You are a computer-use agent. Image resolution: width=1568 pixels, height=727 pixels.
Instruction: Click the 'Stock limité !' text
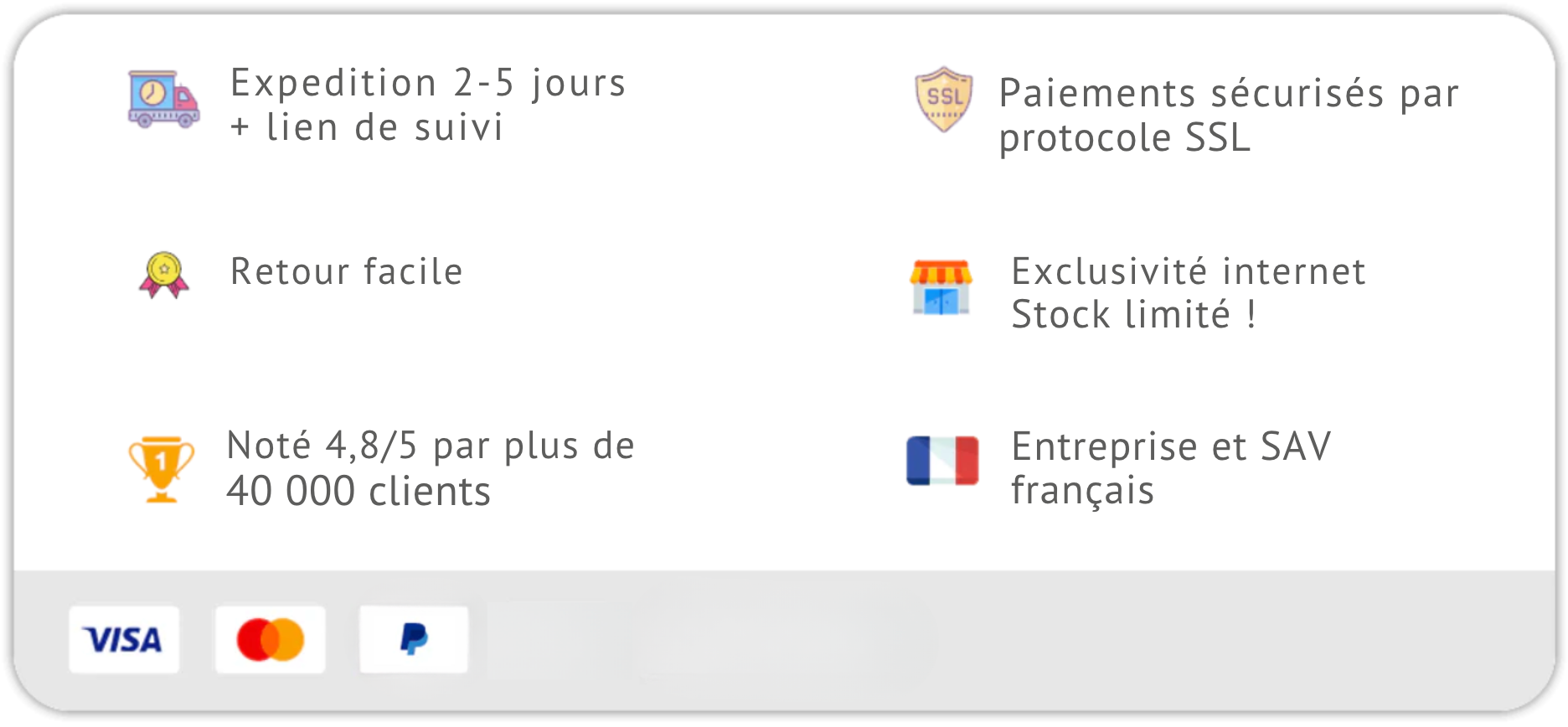pos(1134,315)
